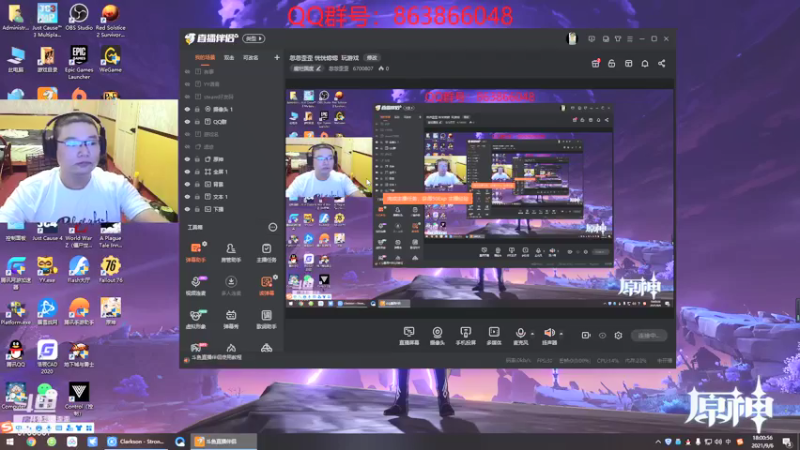Click the share icon in top-right toolbar
Viewport: 800px width, 450px height.
point(662,63)
